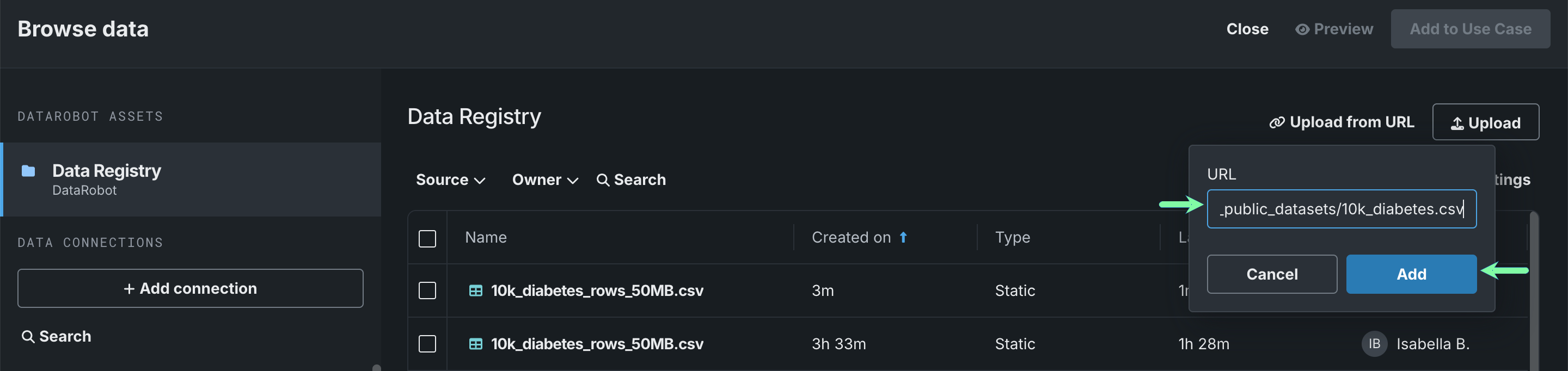Click into the URL input field

pyautogui.click(x=1340, y=209)
